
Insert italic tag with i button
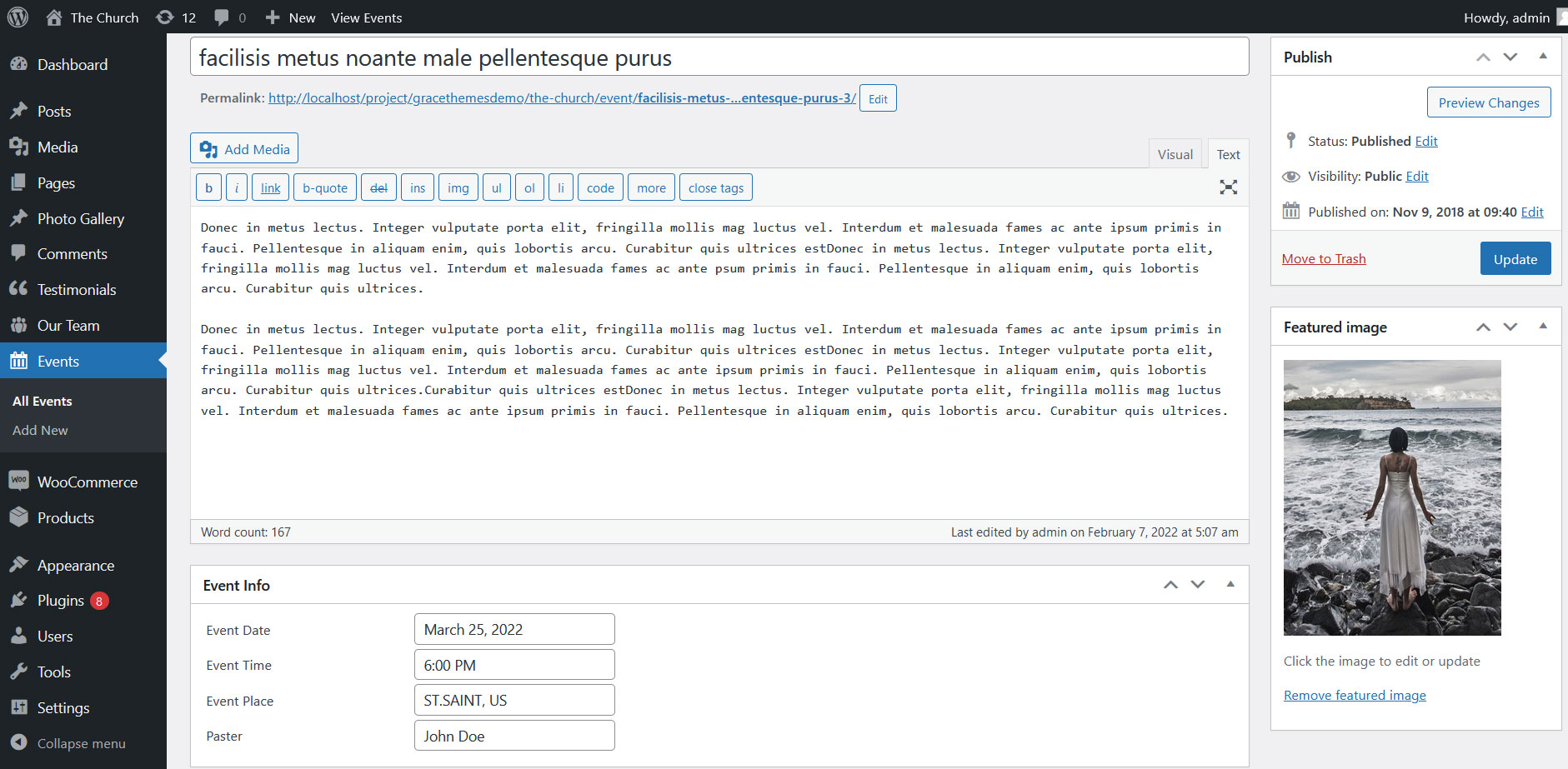point(237,187)
